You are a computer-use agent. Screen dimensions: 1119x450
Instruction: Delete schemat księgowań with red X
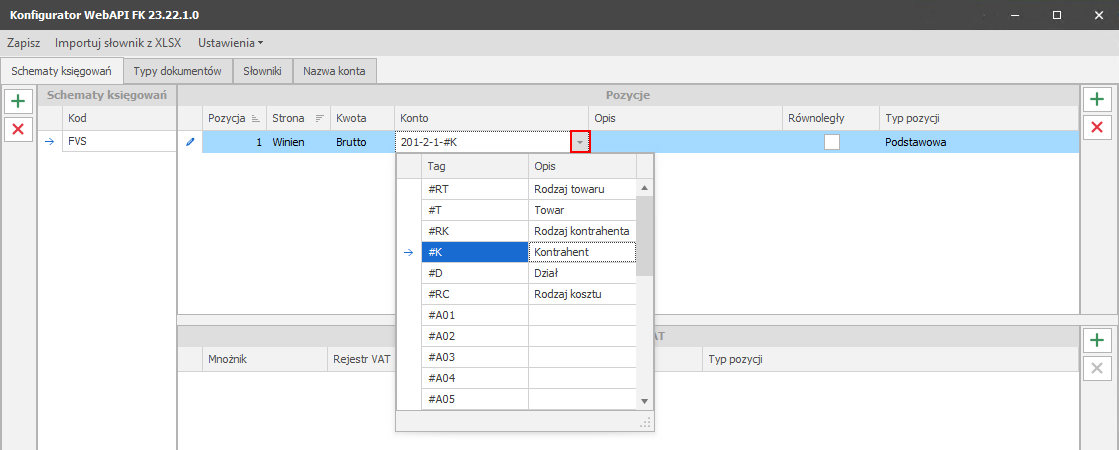(17, 129)
